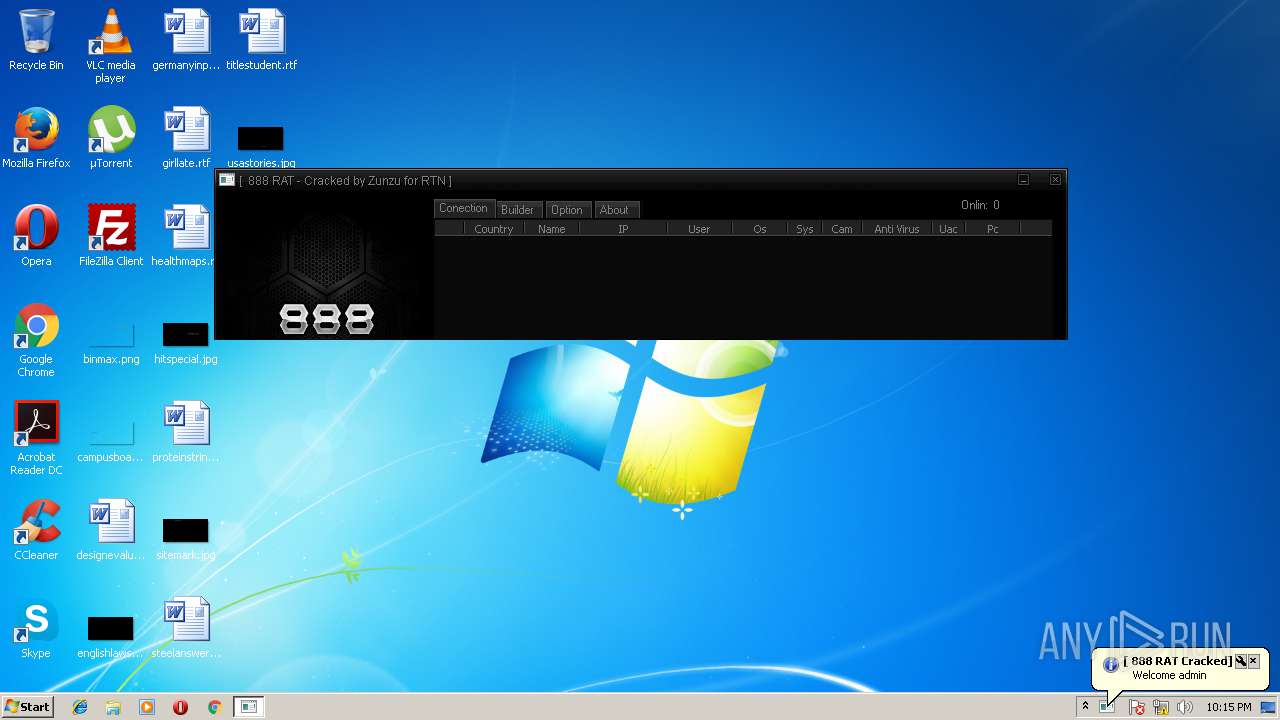Select the girllate.rtf file icon
The image size is (1280, 720).
click(186, 138)
